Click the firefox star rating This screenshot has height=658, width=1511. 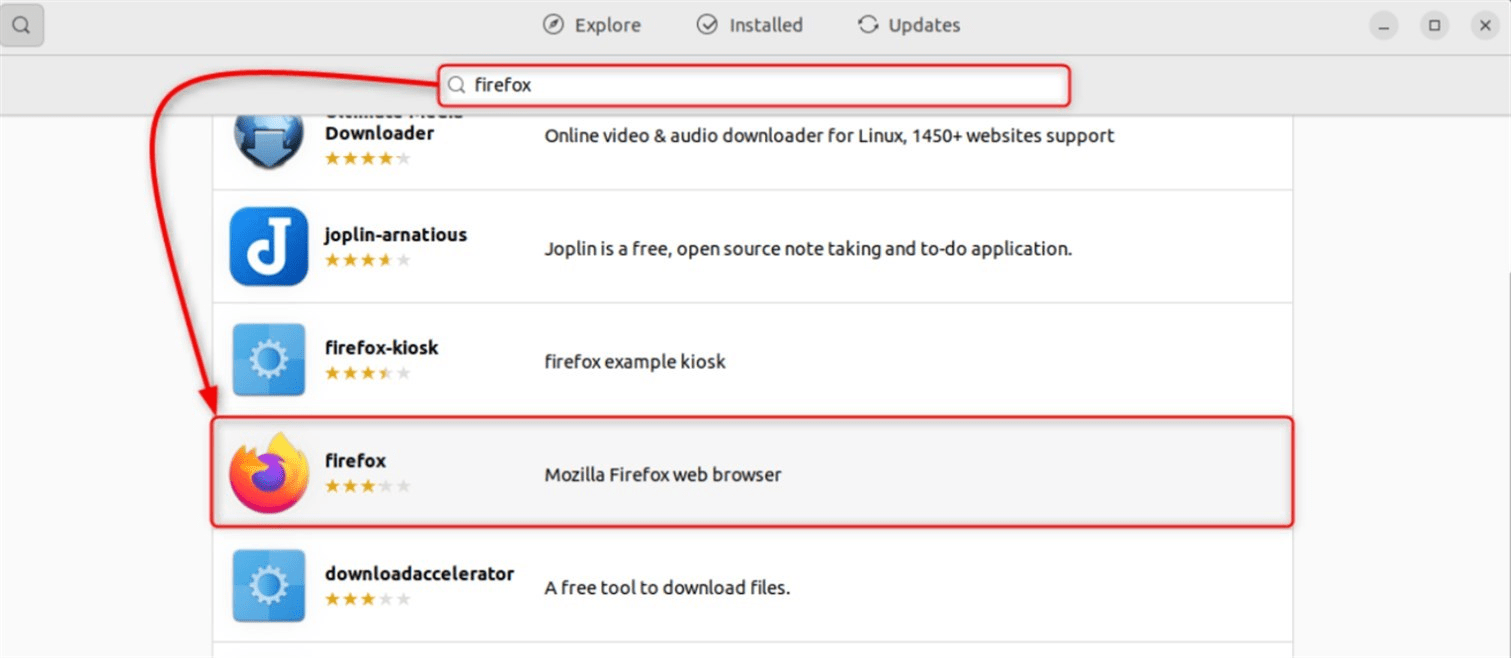(367, 486)
